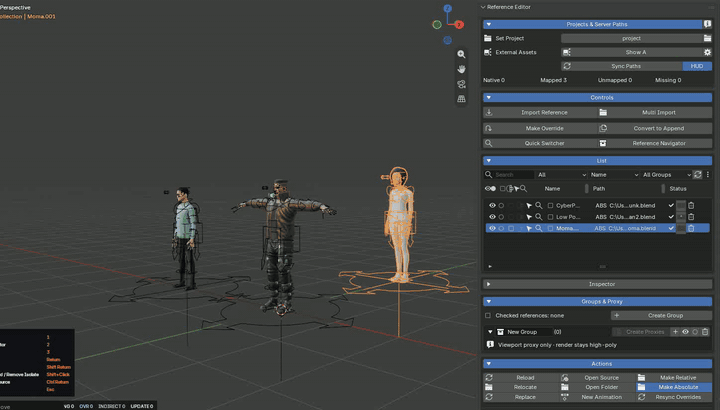This screenshot has height=410, width=720.
Task: Expand the Inspector section
Action: pyautogui.click(x=489, y=284)
